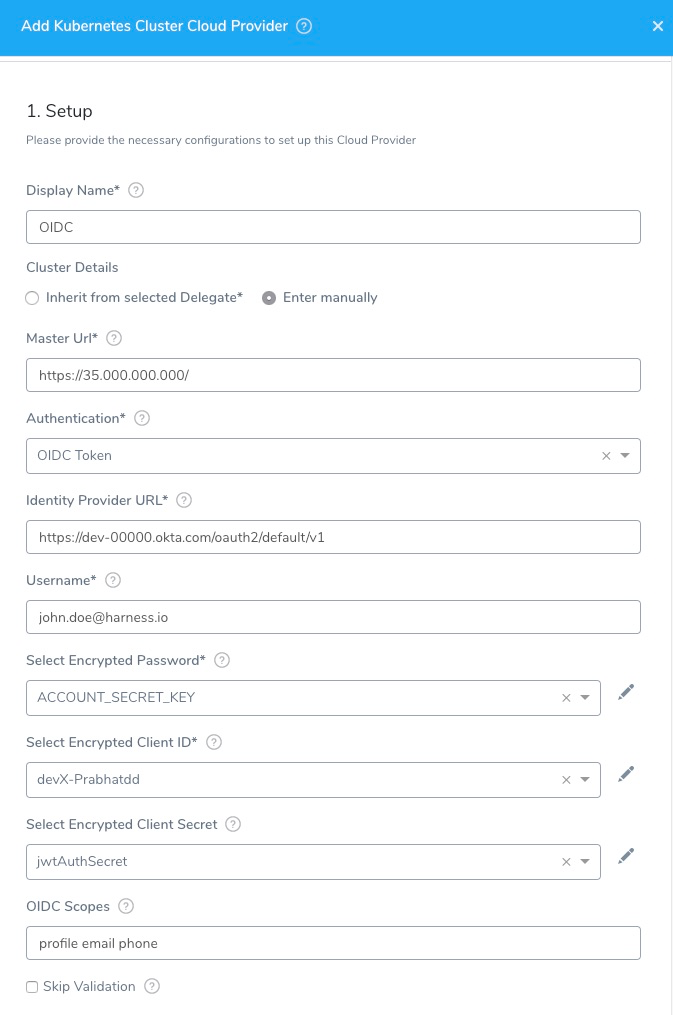The image size is (673, 1015).
Task: Select Inherit from selected Delegate option
Action: point(32,298)
